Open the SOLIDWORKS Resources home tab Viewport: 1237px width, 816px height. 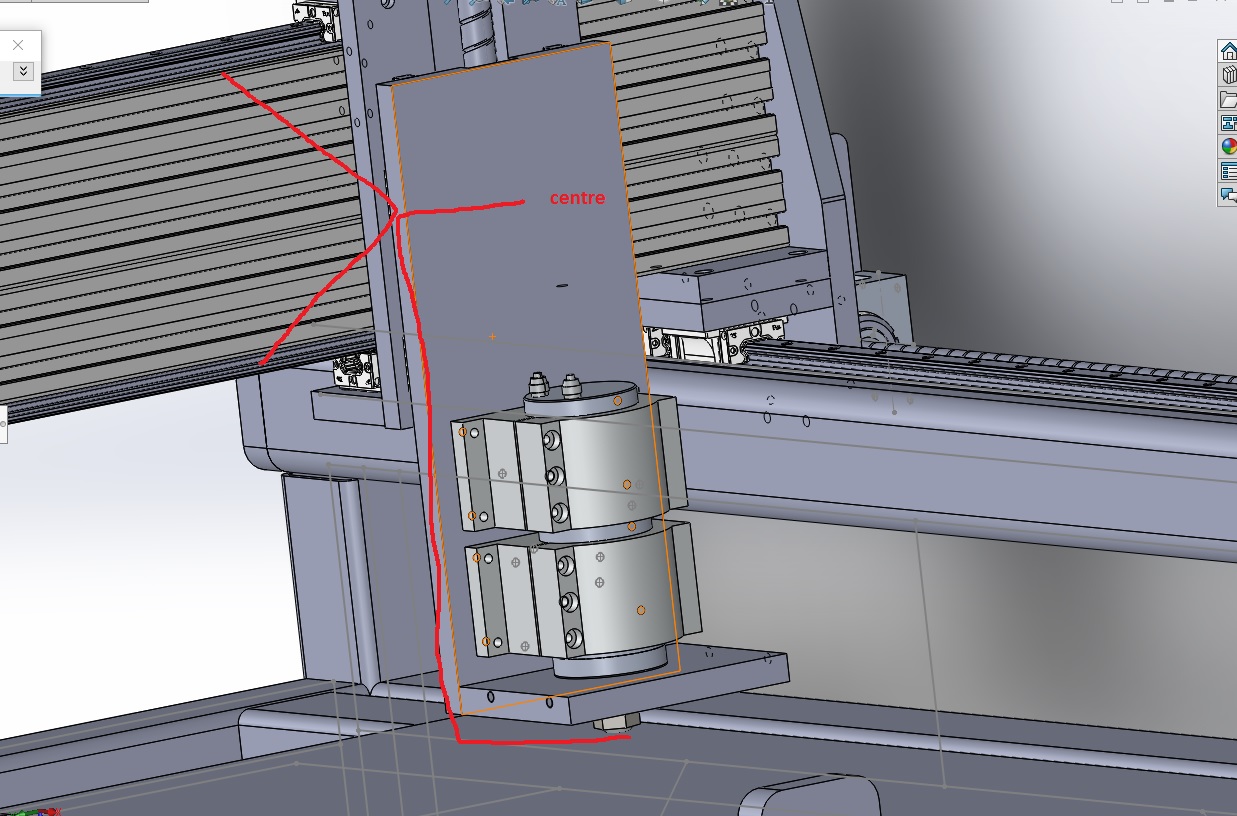click(1228, 52)
